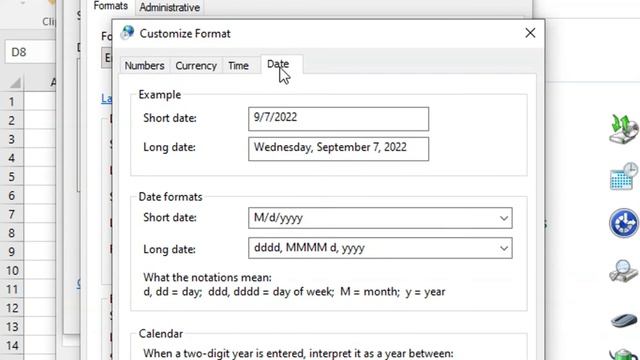Switch to the Numbers tab

[144, 66]
